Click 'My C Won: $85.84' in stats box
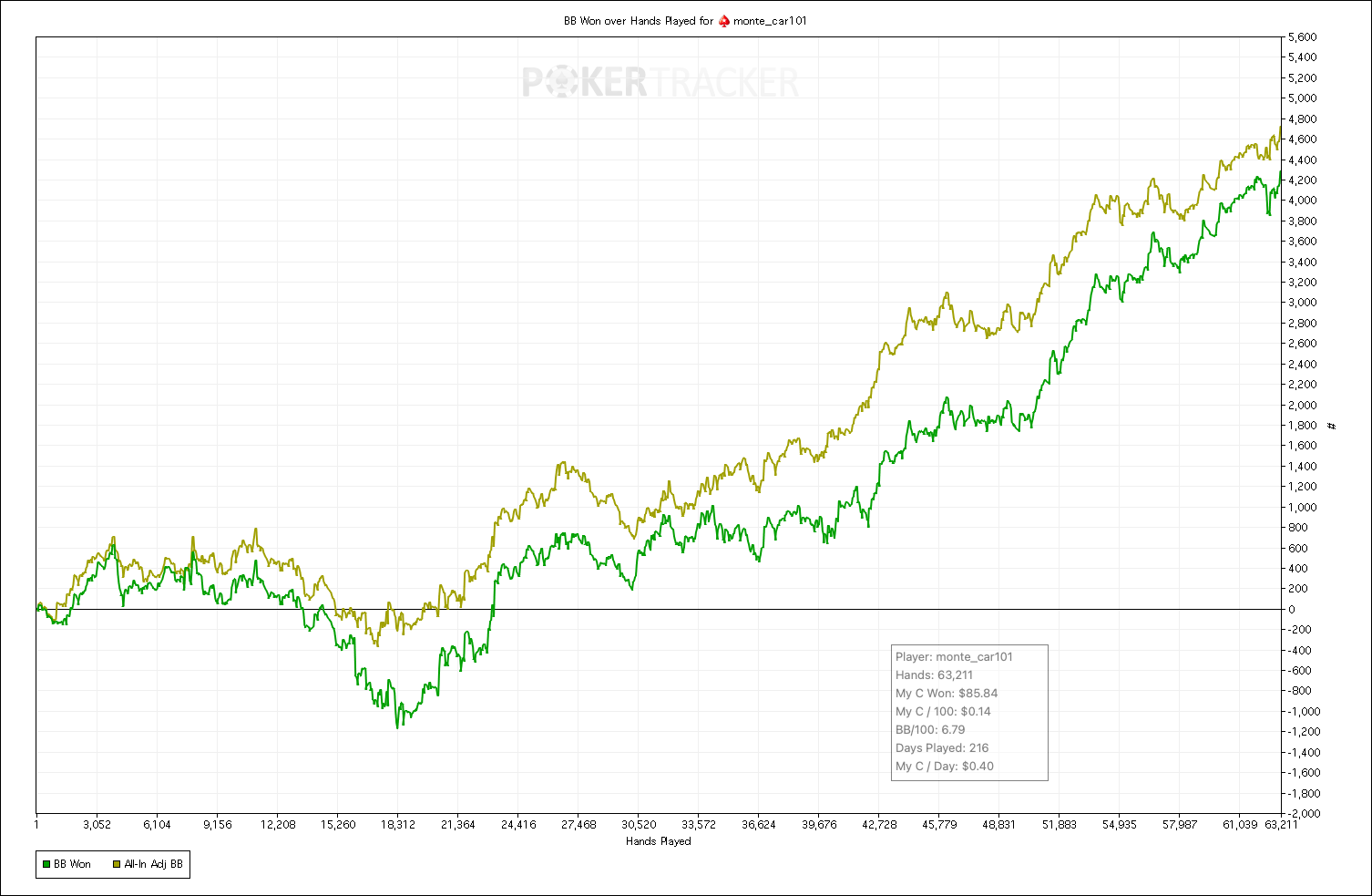The image size is (1372, 896). click(x=947, y=694)
